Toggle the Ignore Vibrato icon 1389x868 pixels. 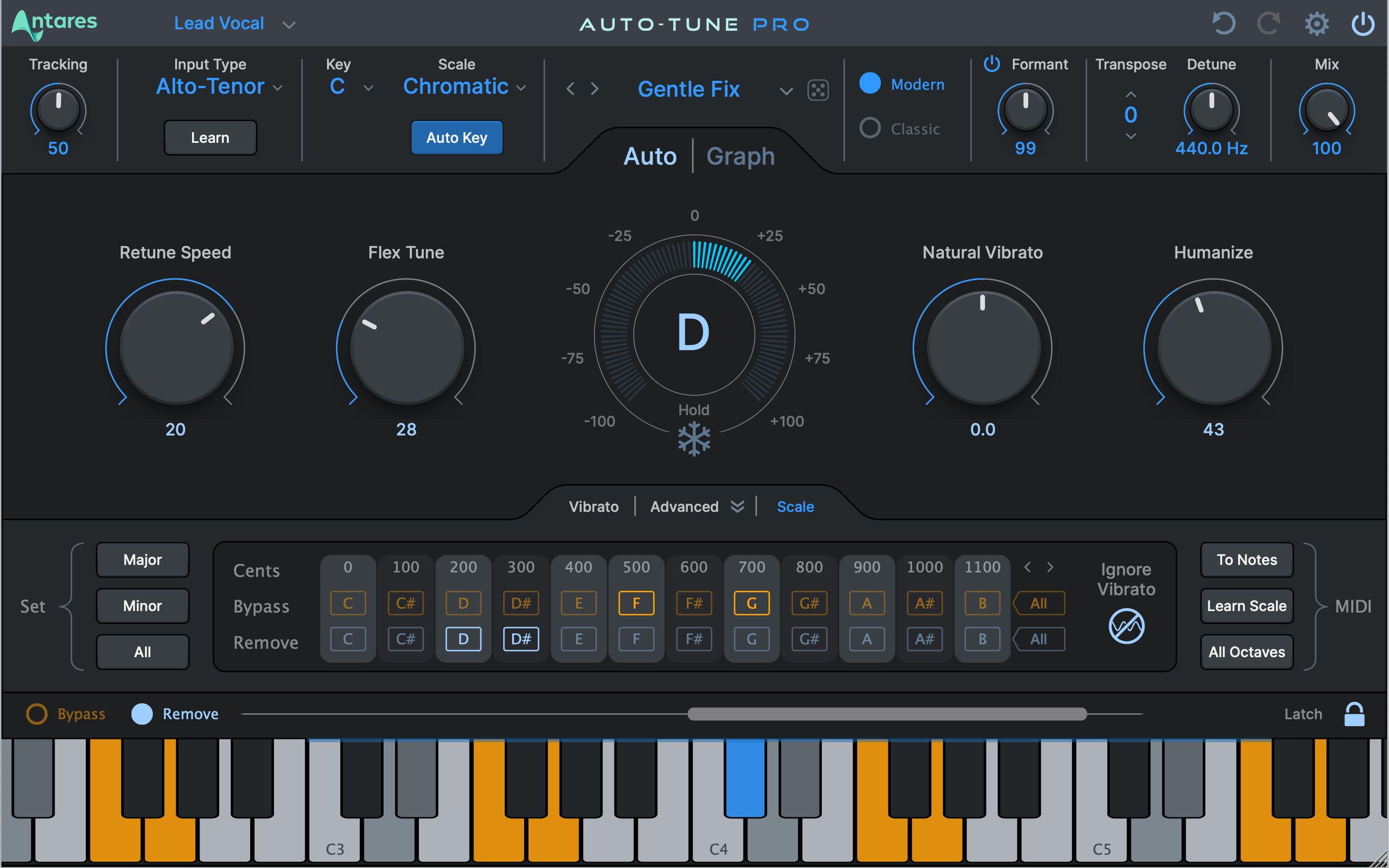(x=1126, y=626)
